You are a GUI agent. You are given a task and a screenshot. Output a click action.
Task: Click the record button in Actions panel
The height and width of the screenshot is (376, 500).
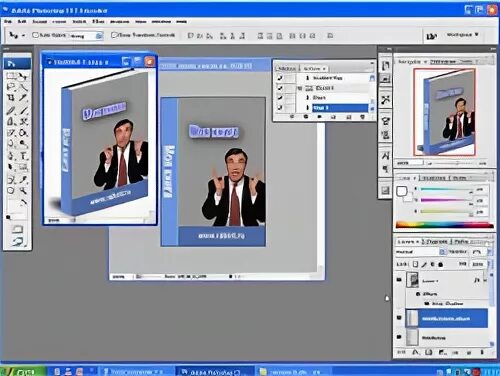tap(306, 117)
